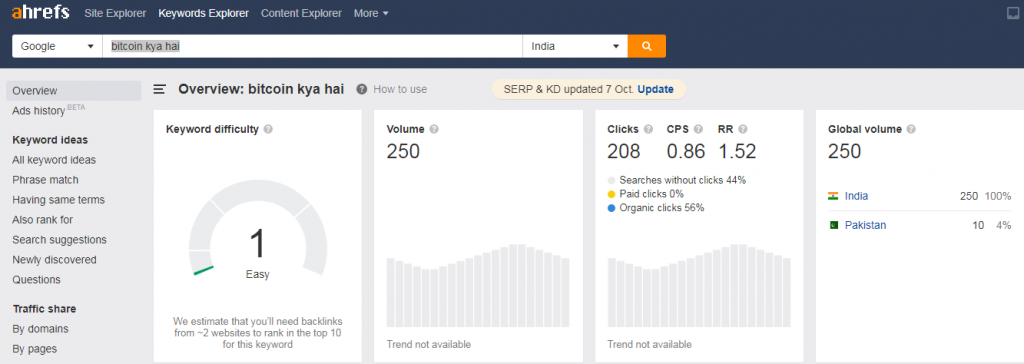1024x364 pixels.
Task: Click the Clicks value 208
Action: (624, 152)
